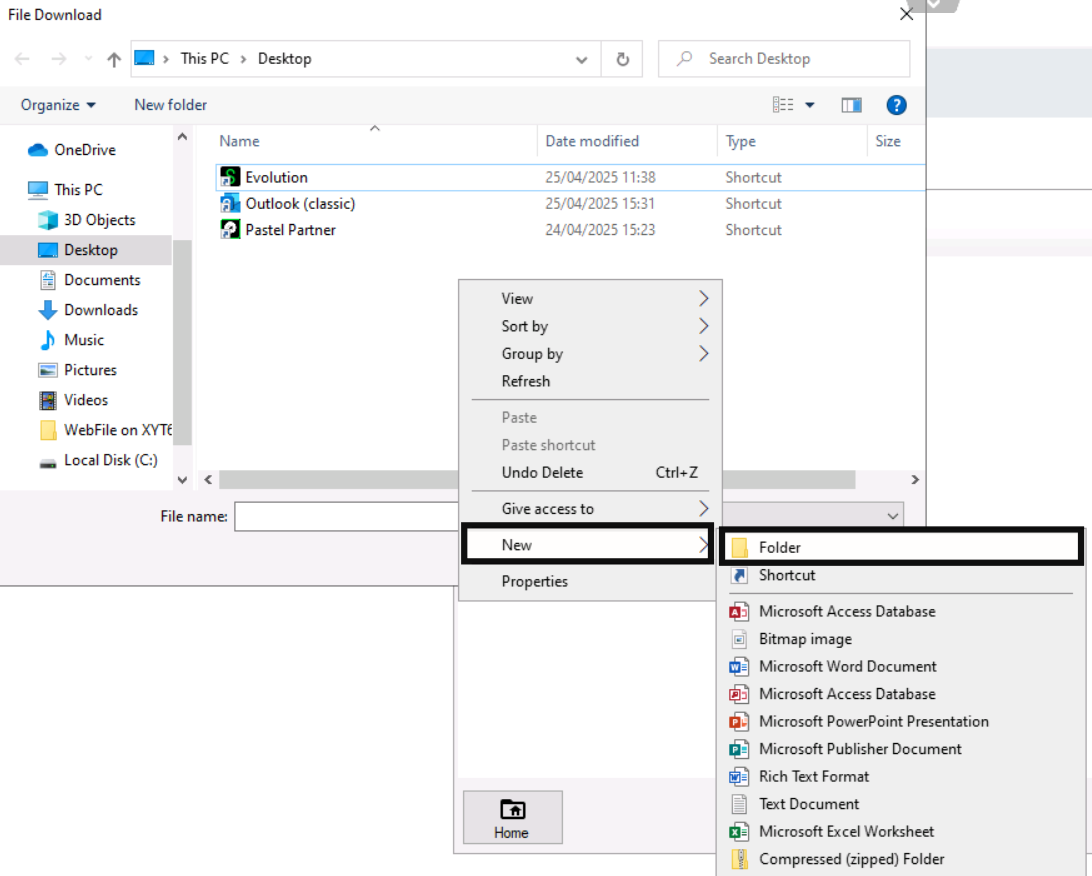Open the change view options dropdown arrow

810,105
